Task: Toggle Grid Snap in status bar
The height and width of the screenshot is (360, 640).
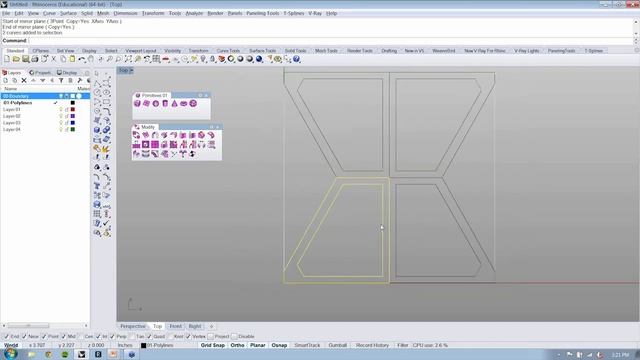Action: pos(213,345)
